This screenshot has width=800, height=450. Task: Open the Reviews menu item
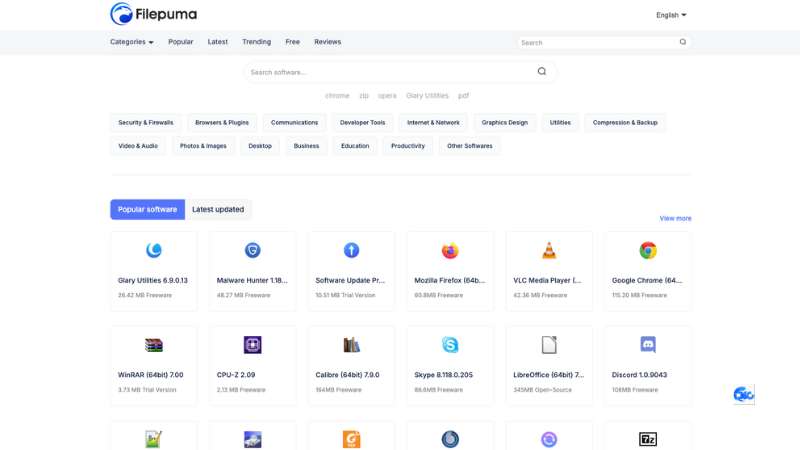pos(328,42)
